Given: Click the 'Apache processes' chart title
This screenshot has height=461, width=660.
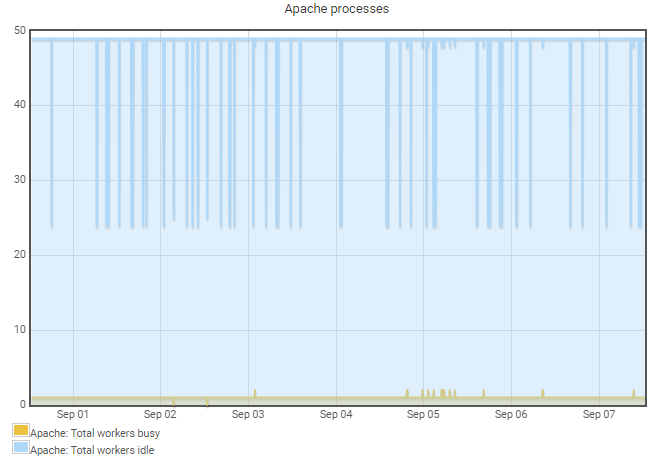Looking at the screenshot, I should (x=336, y=9).
